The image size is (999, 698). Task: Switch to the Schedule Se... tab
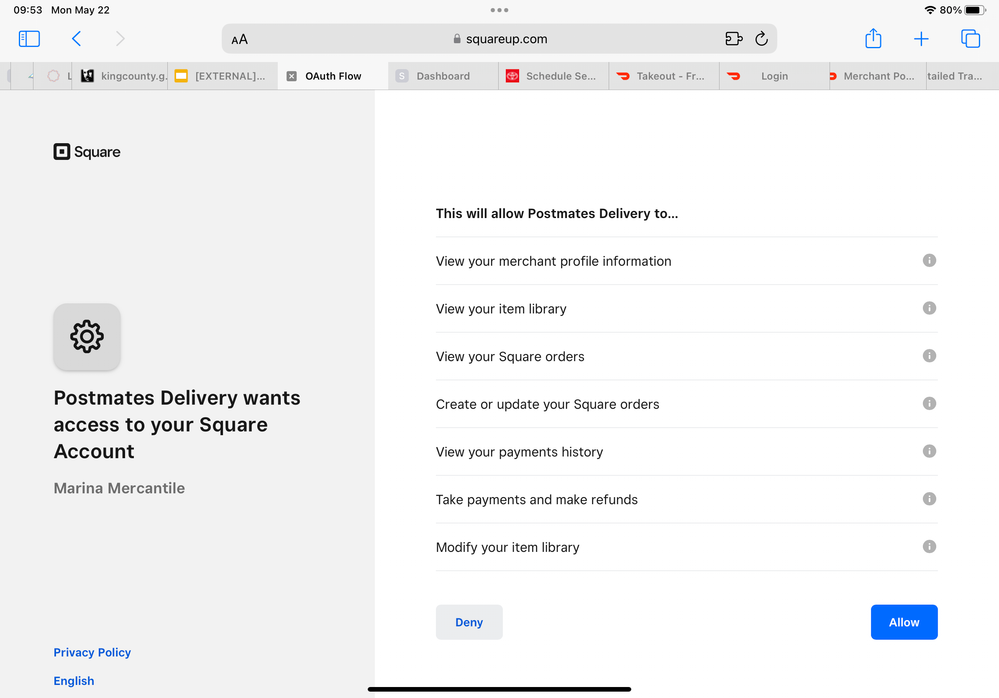click(560, 76)
